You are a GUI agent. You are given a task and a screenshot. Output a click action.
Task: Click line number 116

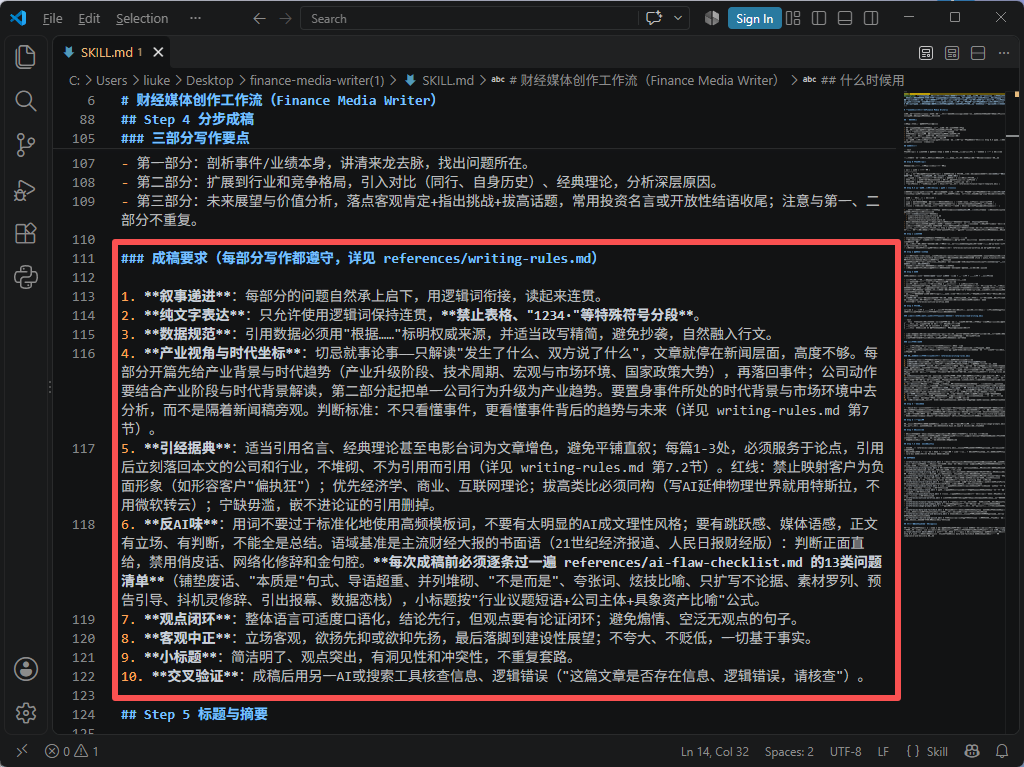[84, 353]
